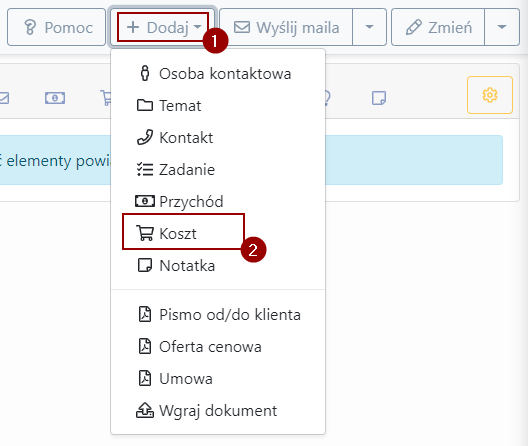This screenshot has width=528, height=446.
Task: Select Osoba kontaktowa from menu
Action: click(218, 74)
